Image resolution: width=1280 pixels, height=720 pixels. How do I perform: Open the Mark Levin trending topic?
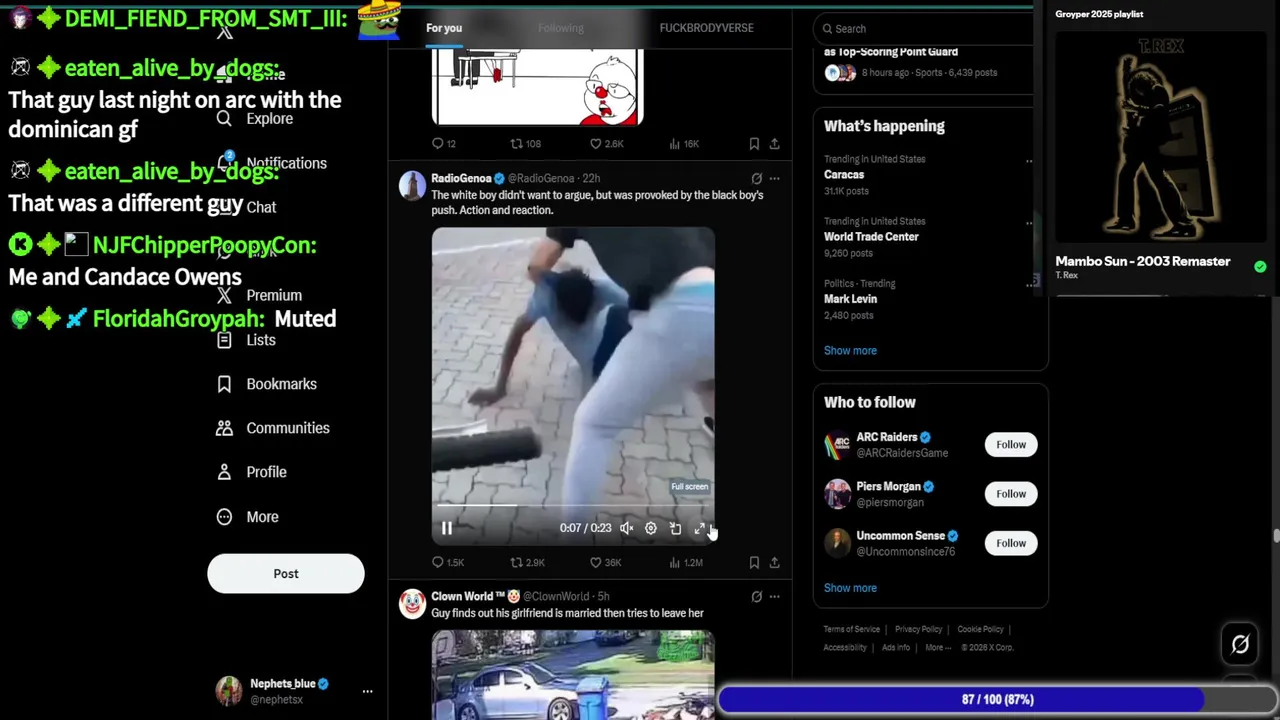pos(850,299)
